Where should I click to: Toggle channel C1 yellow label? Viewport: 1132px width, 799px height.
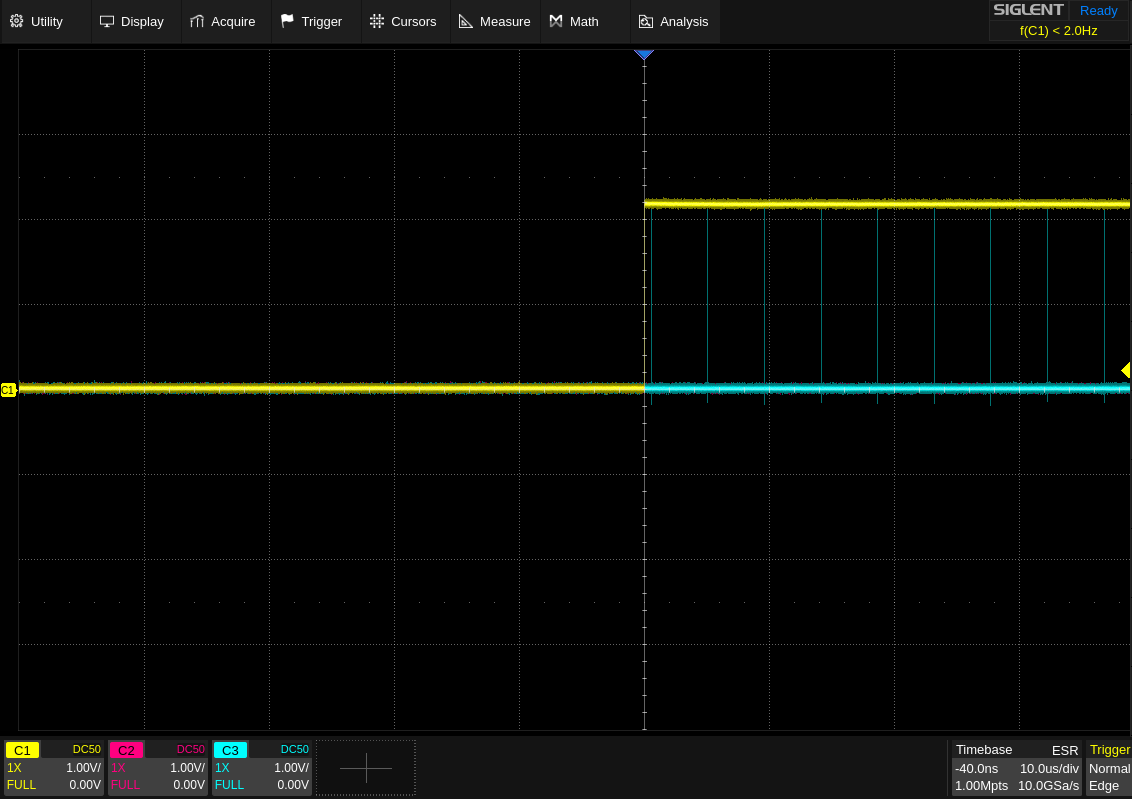(x=22, y=750)
